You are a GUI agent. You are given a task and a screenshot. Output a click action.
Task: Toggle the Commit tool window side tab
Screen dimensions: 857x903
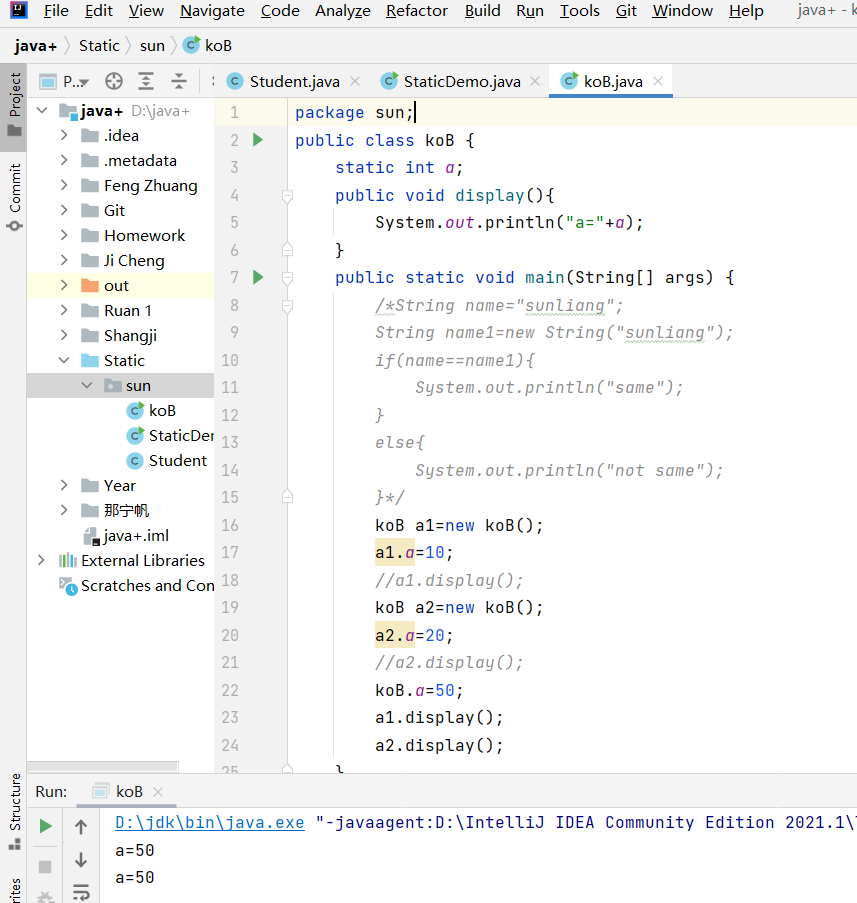(x=14, y=196)
